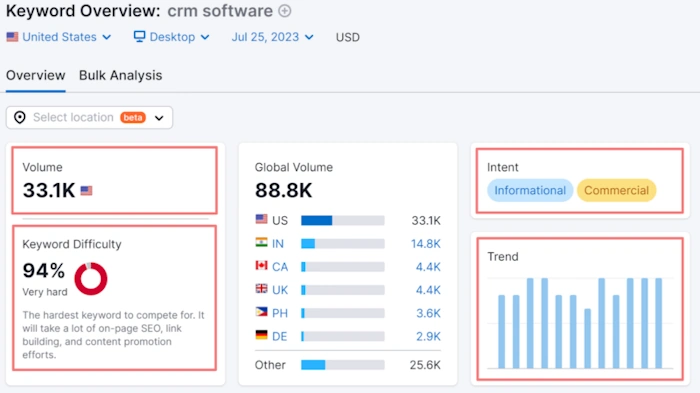Click the orange beta badge
The width and height of the screenshot is (700, 393).
coord(133,117)
